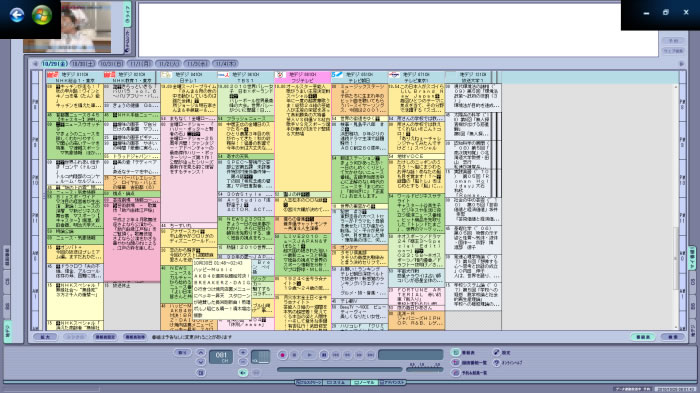Open reservation results list icon
This screenshot has height=393, width=700.
pyautogui.click(x=455, y=372)
